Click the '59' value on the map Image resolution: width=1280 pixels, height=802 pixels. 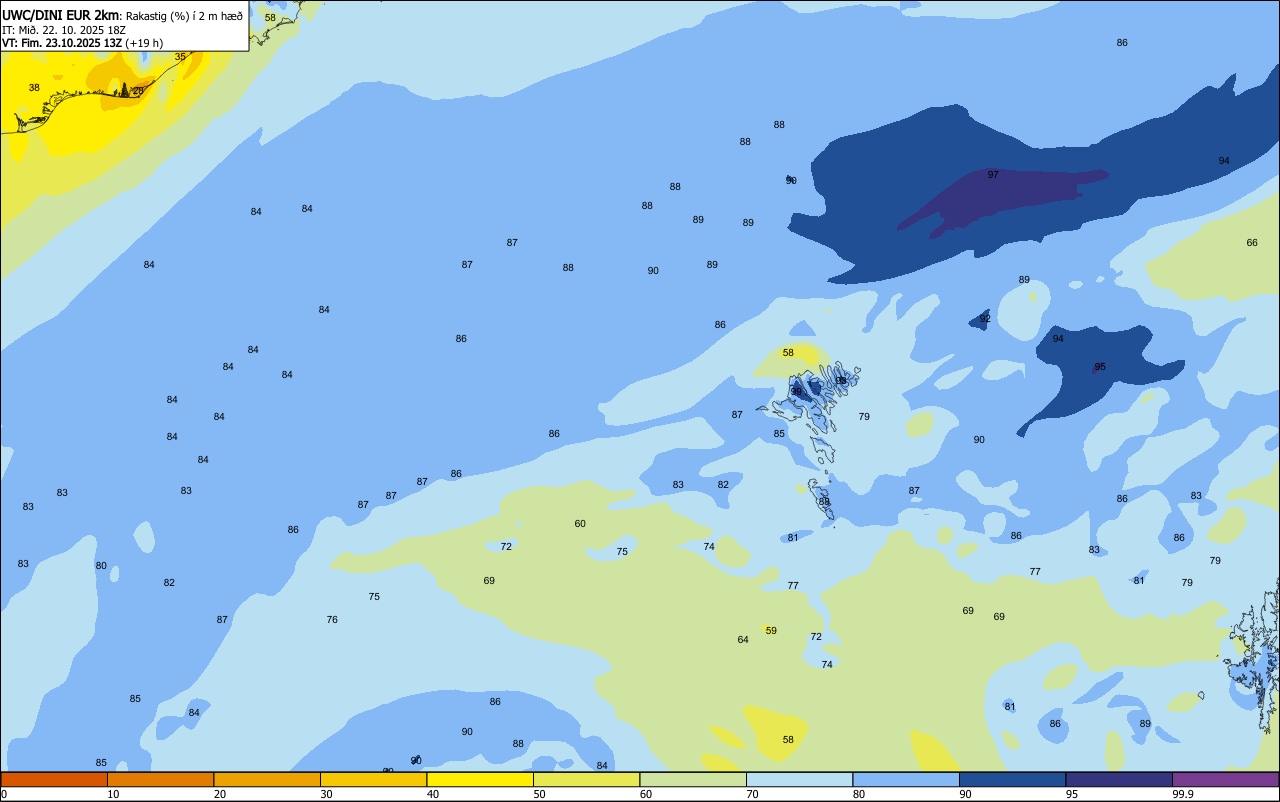click(771, 631)
